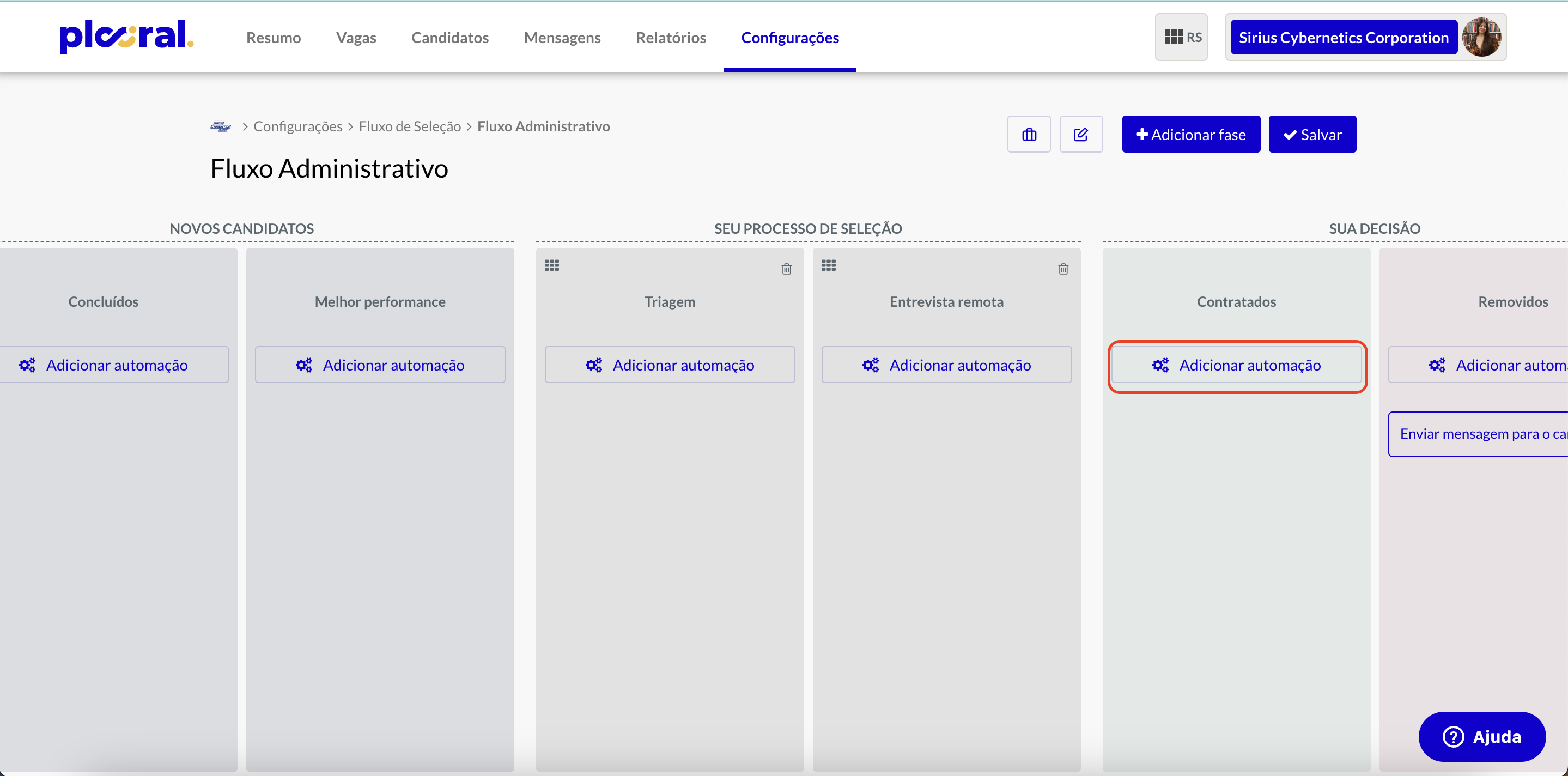Click the Ajuda help button
The width and height of the screenshot is (1568, 776).
(x=1481, y=736)
